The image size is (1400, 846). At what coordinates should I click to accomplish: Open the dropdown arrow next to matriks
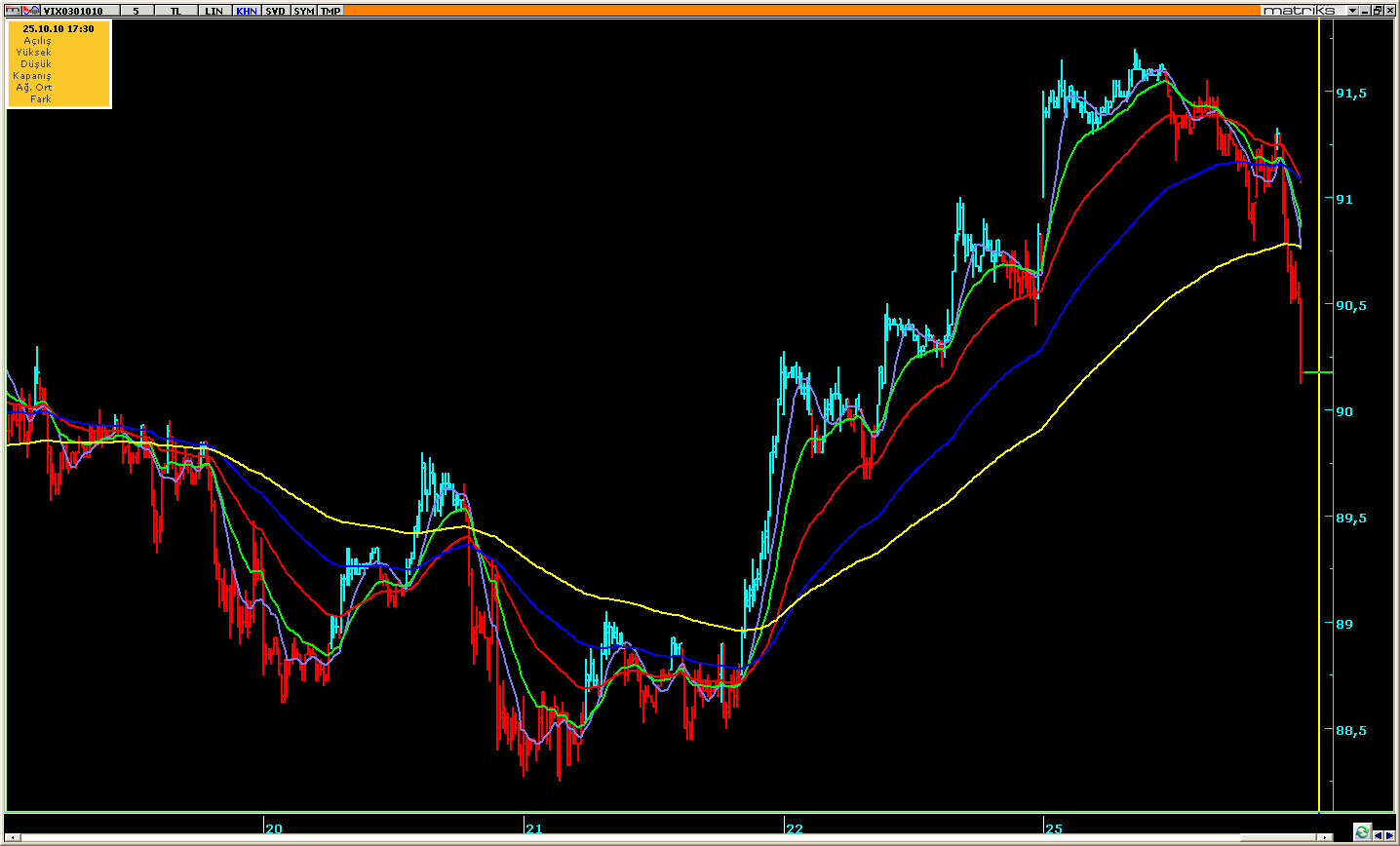[1352, 11]
